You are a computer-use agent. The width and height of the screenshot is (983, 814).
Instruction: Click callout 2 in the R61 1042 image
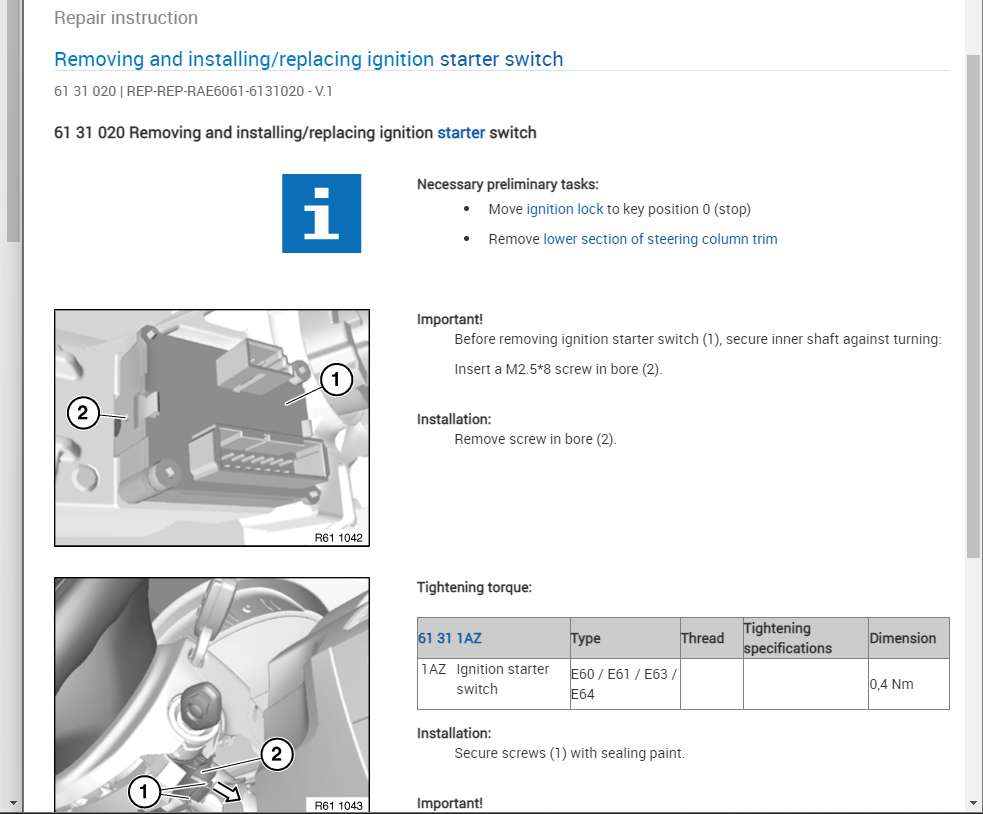tap(83, 412)
